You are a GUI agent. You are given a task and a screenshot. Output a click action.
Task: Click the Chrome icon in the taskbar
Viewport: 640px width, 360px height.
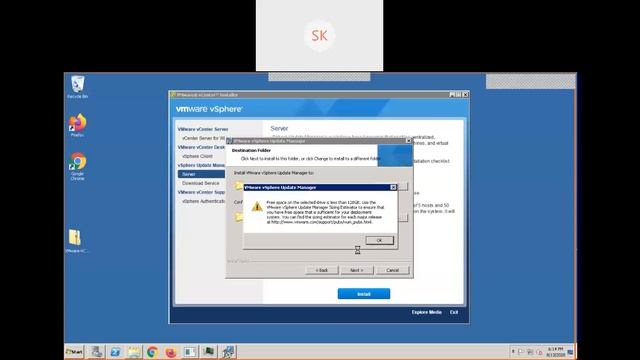pyautogui.click(x=152, y=351)
